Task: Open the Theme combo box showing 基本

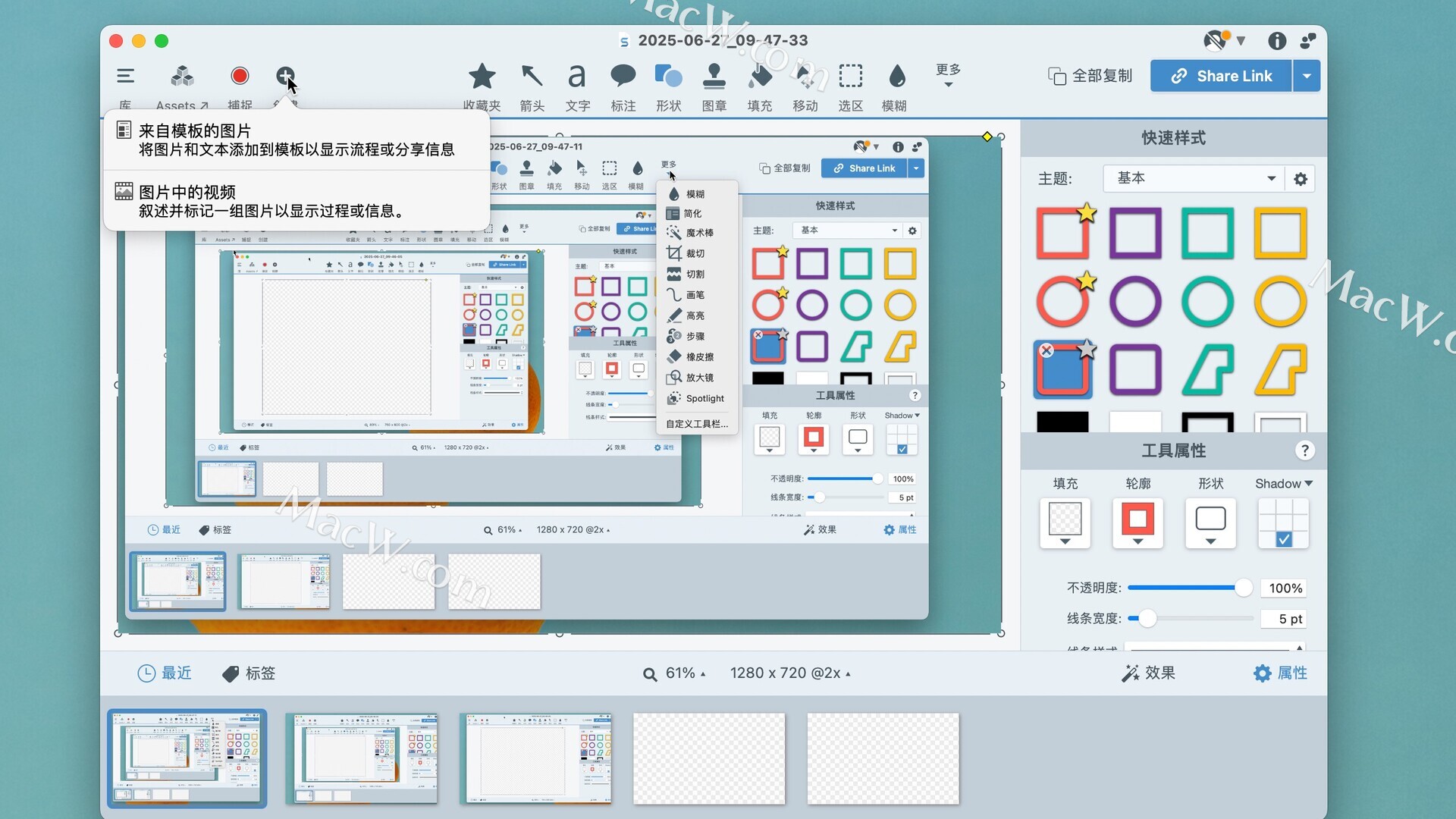Action: point(1194,178)
